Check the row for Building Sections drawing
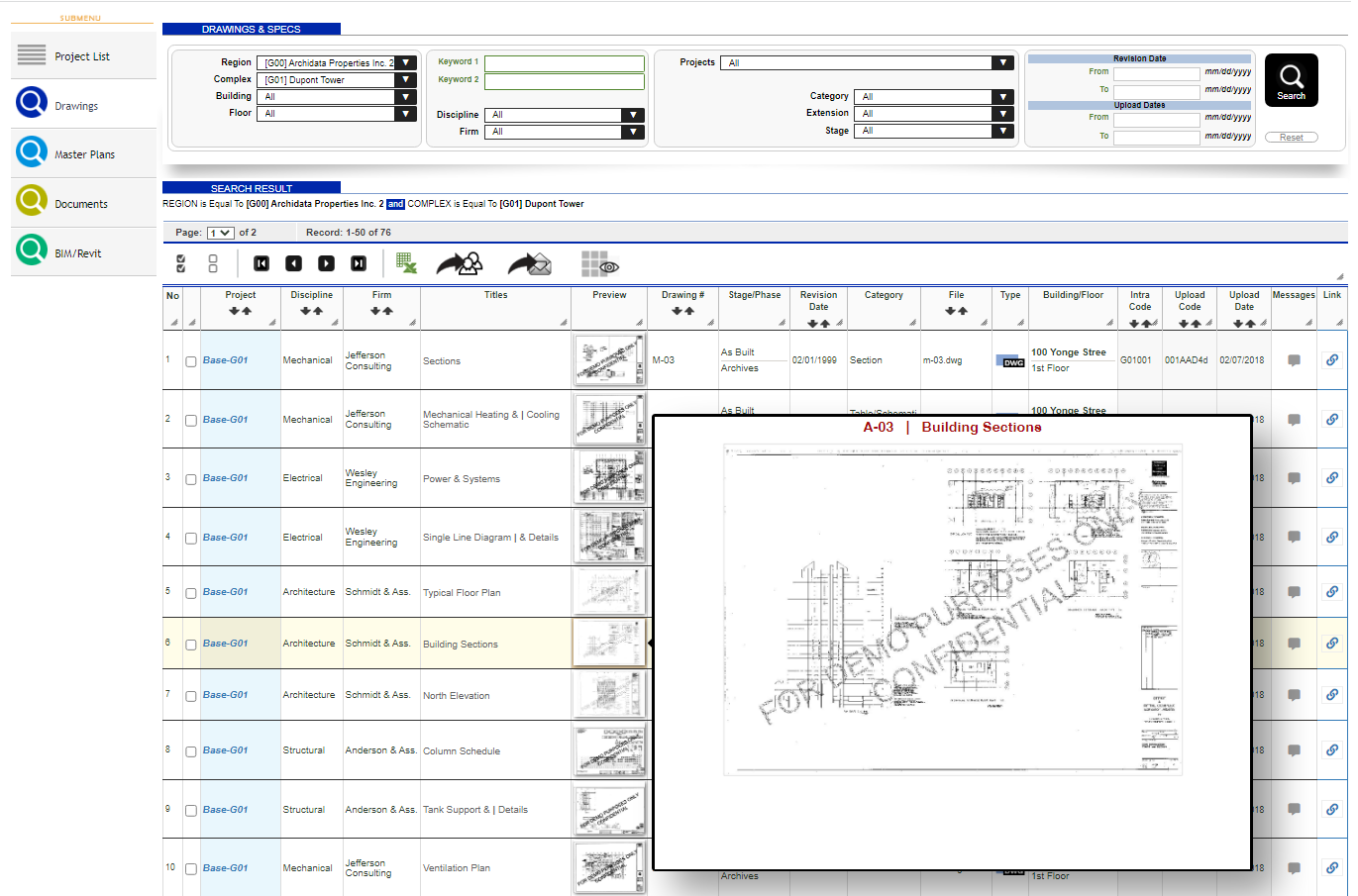The height and width of the screenshot is (896, 1358). 190,643
